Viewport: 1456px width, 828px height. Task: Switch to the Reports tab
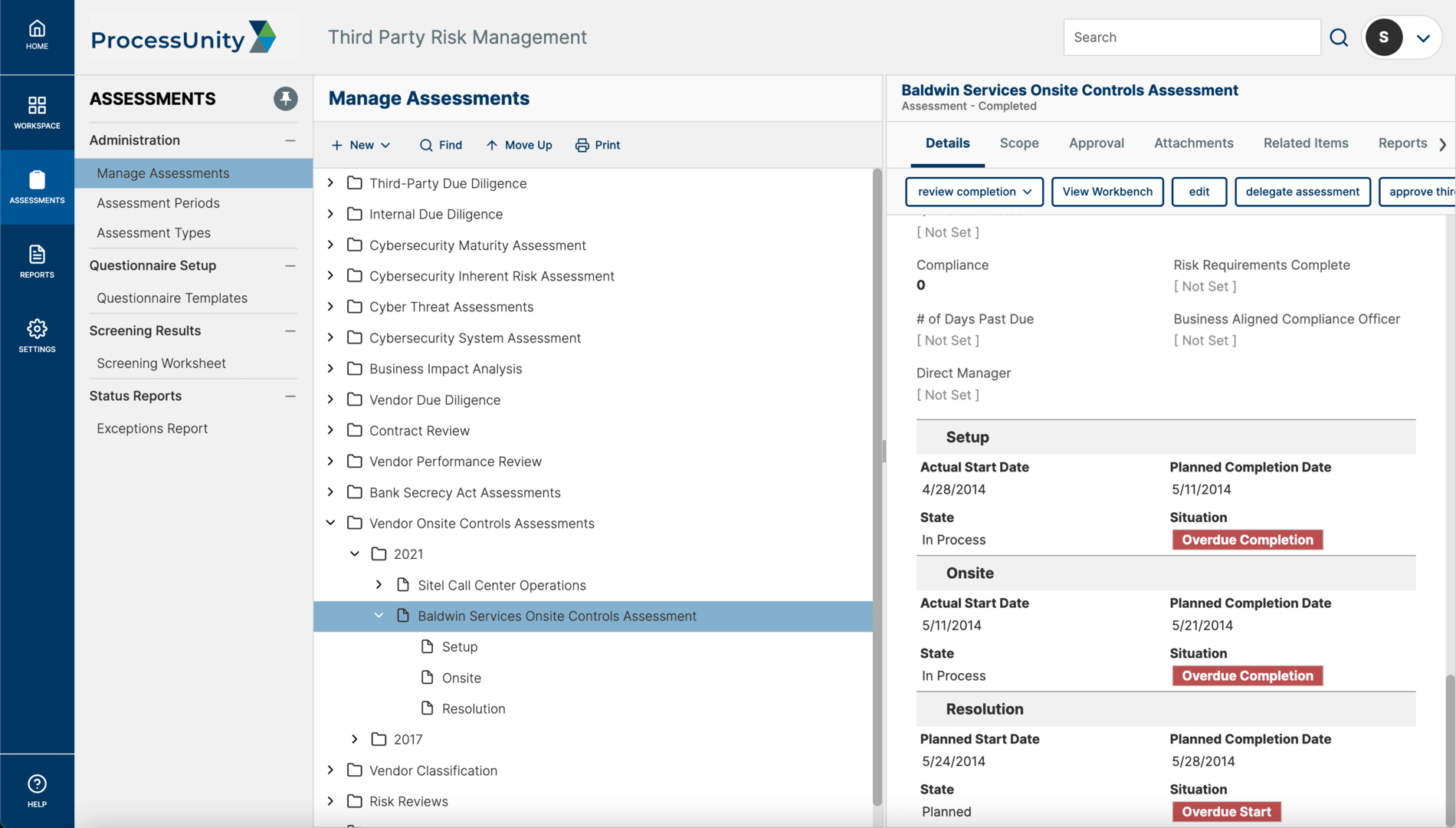click(1402, 143)
